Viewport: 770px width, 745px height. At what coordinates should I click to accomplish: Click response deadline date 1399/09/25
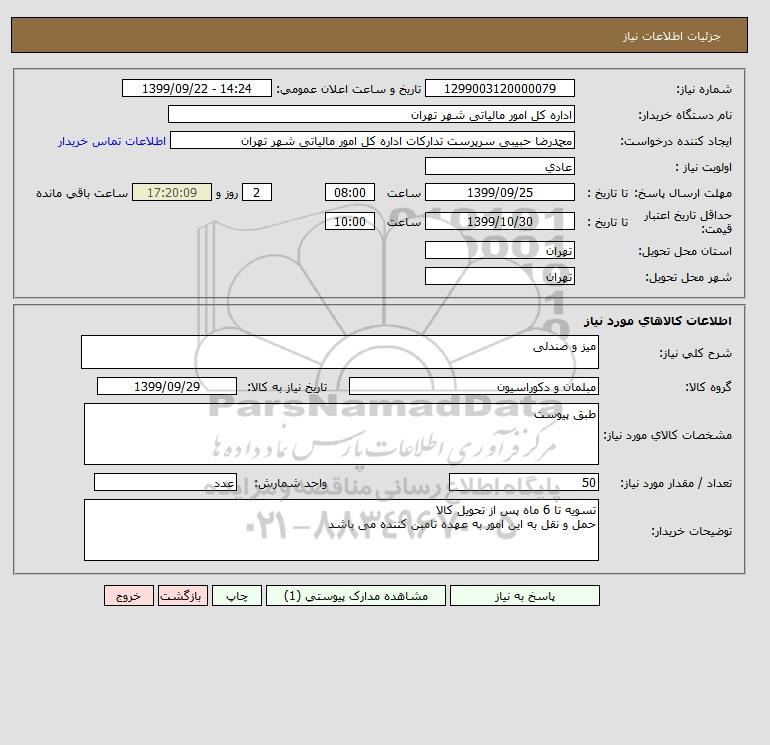coord(499,193)
